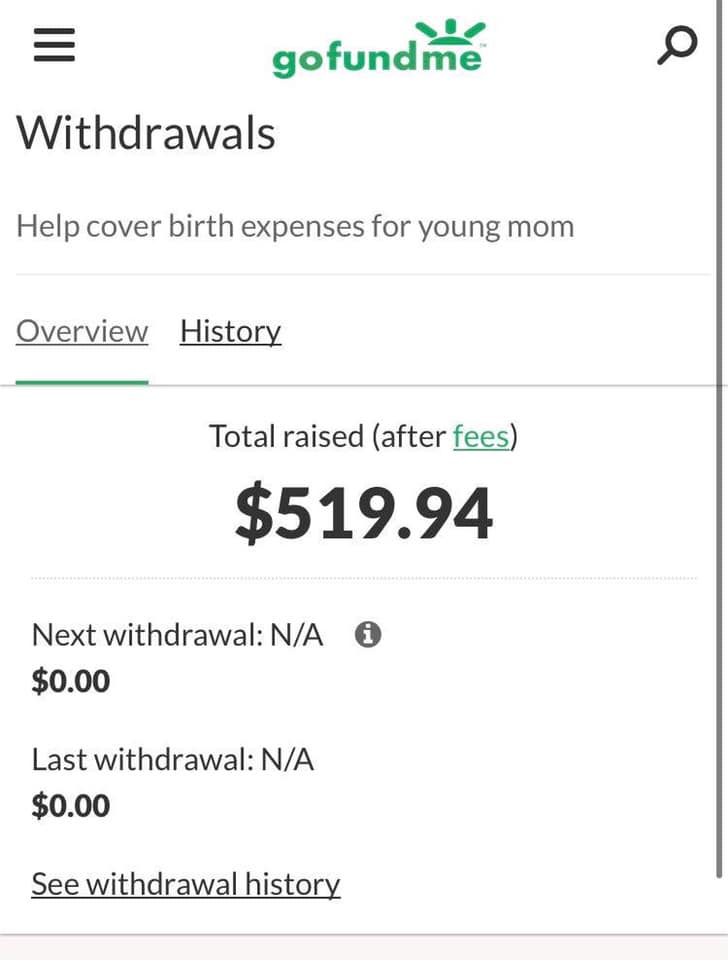The height and width of the screenshot is (960, 728).
Task: Click the campaign title about birth expenses
Action: [295, 226]
